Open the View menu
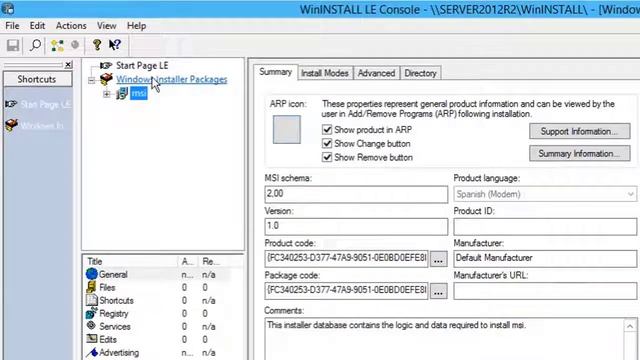Viewport: 640px width, 360px height. 107,26
